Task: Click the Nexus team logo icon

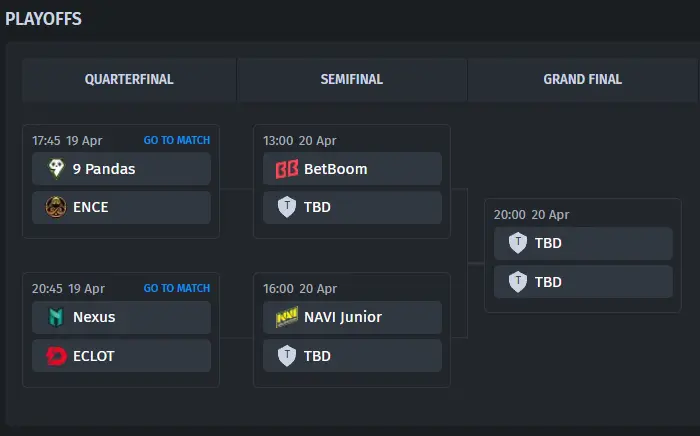Action: click(x=56, y=317)
